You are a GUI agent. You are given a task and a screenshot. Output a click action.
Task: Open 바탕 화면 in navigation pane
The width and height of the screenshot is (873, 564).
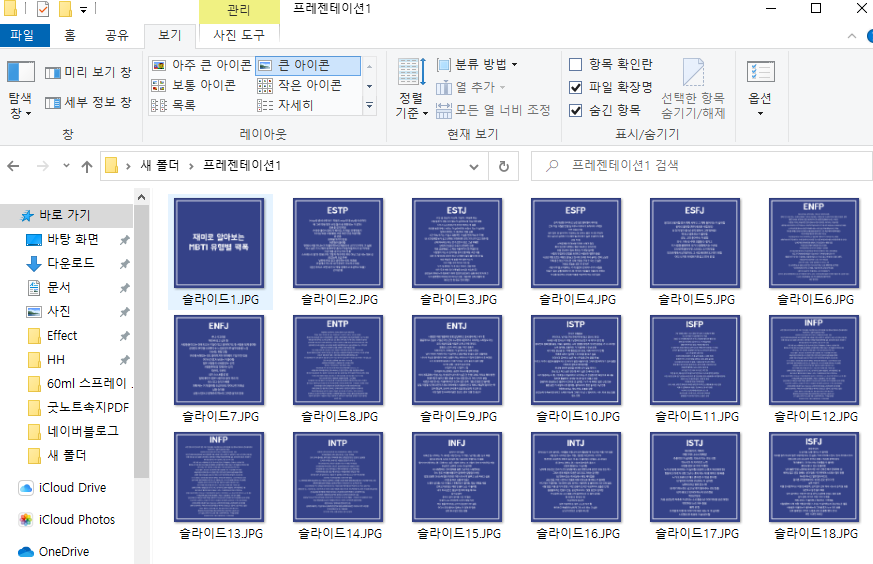(73, 239)
